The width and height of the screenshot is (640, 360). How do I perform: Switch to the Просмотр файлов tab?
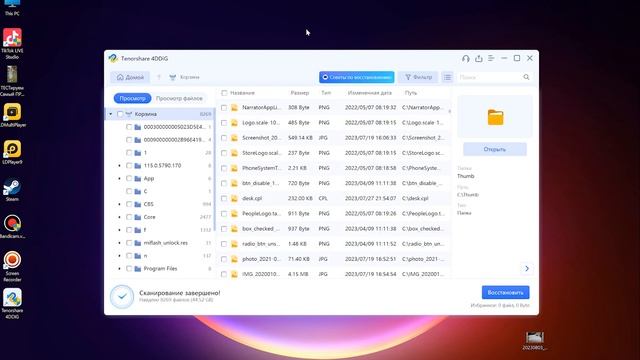point(179,98)
